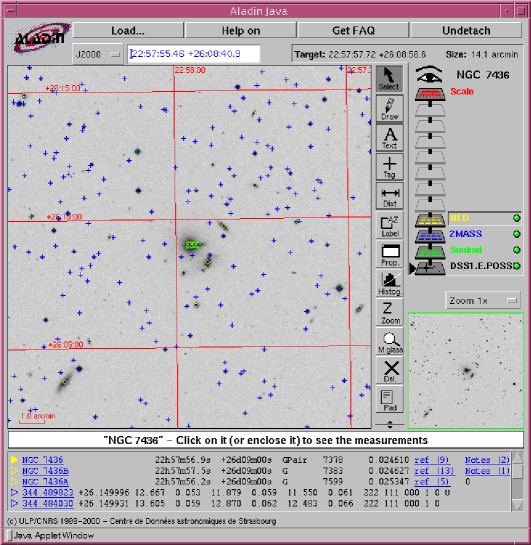Expand the Zoom 1x dropdown

pyautogui.click(x=483, y=300)
